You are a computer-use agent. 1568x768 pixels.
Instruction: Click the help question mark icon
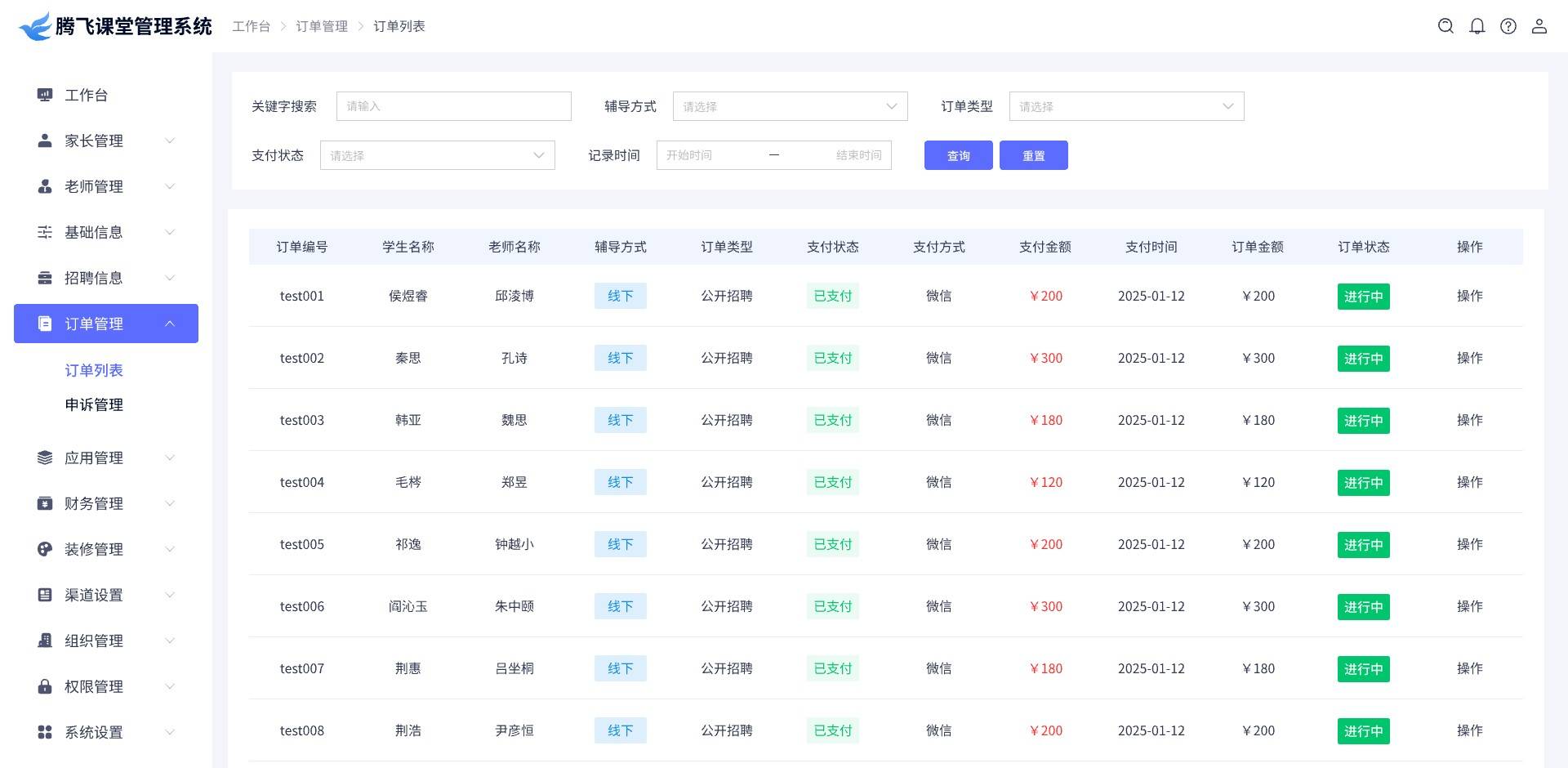(x=1508, y=26)
